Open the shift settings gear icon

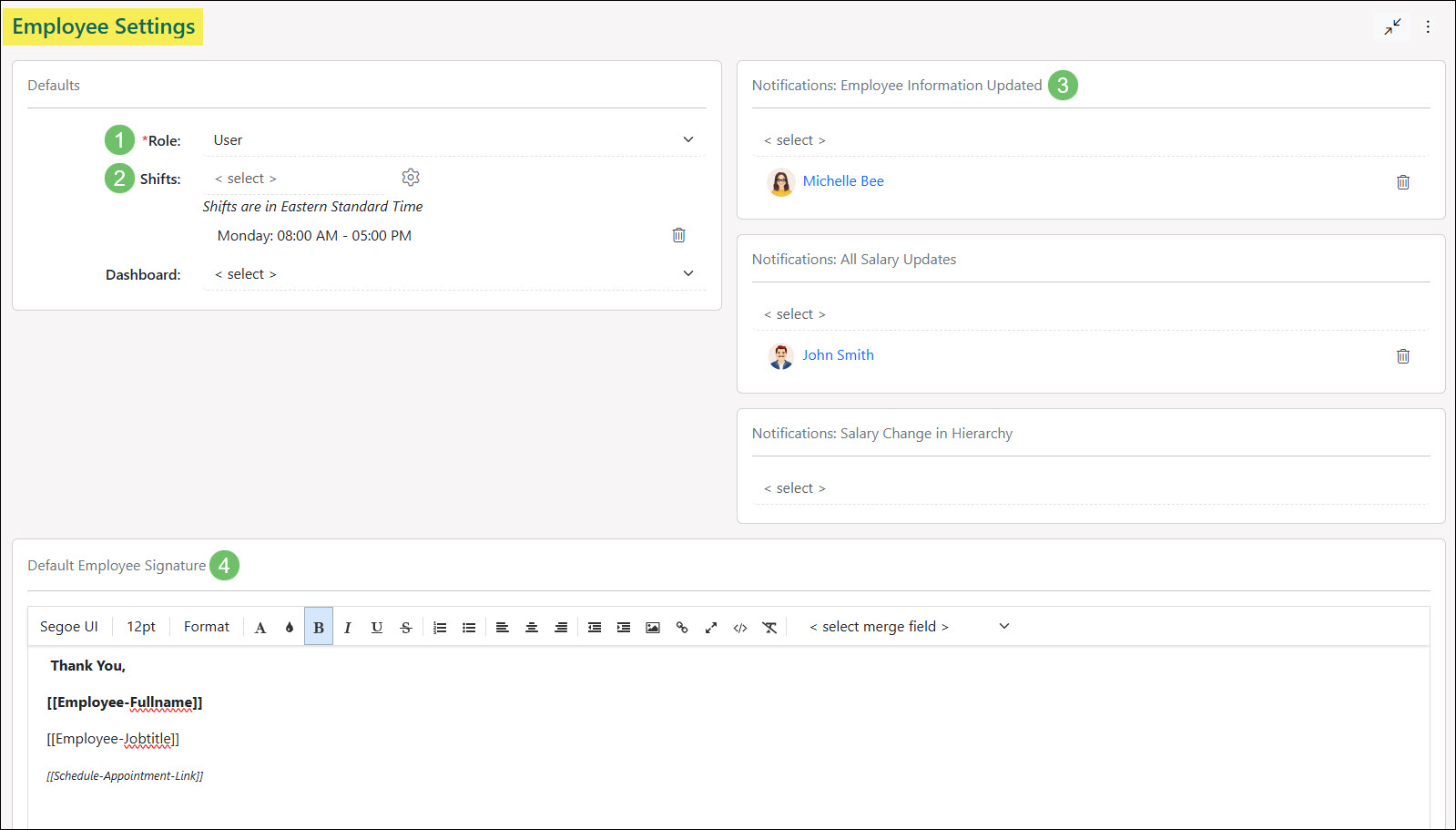pyautogui.click(x=411, y=178)
